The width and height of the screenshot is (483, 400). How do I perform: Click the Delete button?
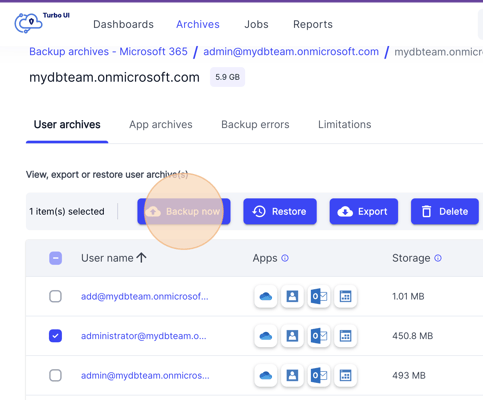coord(445,211)
